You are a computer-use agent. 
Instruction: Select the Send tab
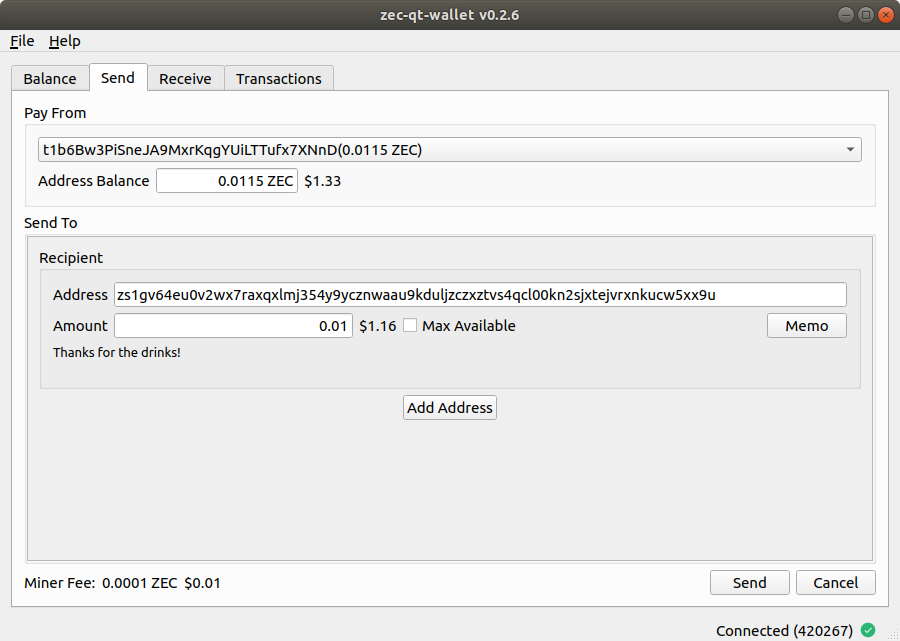pyautogui.click(x=118, y=78)
